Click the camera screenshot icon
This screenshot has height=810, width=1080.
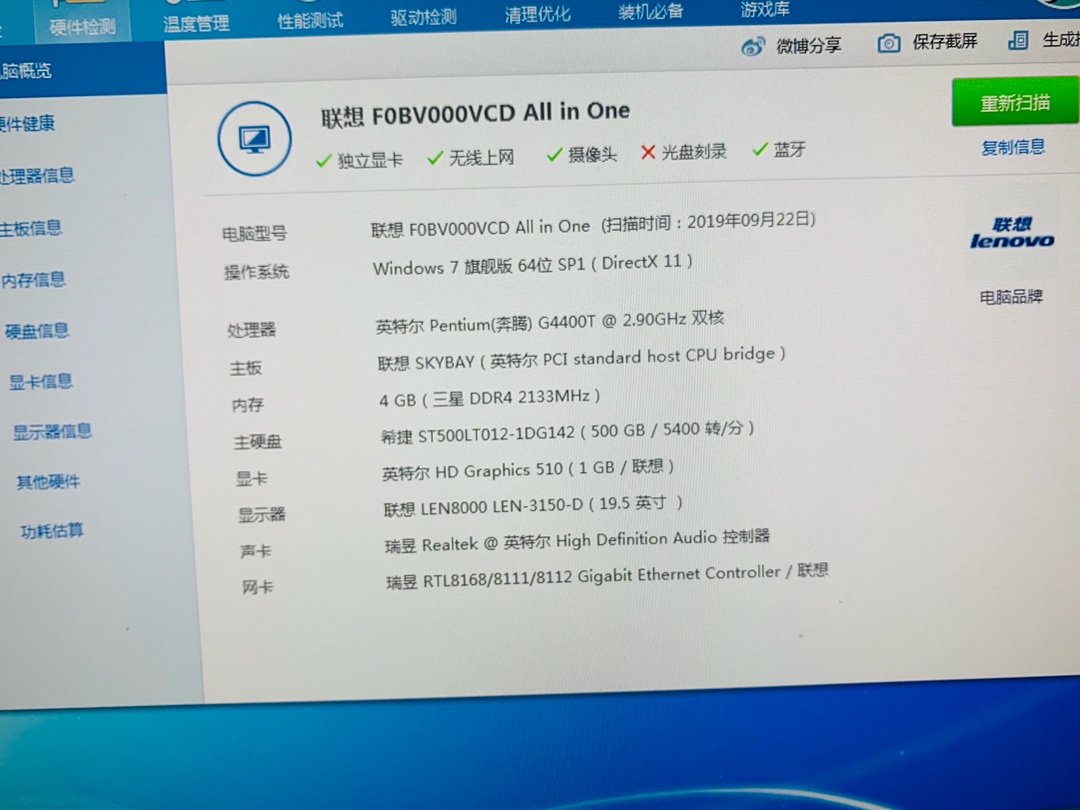(x=889, y=43)
